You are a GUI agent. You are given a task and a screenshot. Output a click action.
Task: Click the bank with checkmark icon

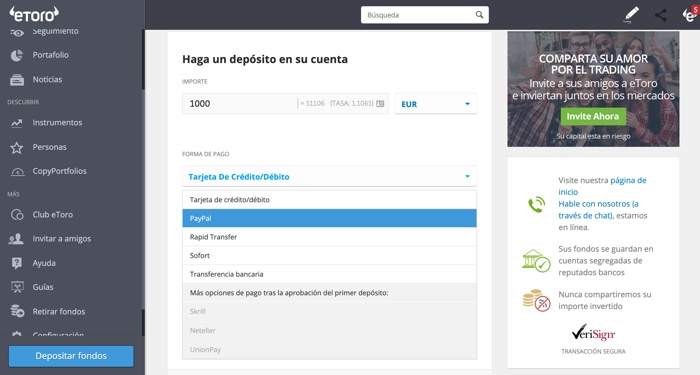(x=536, y=261)
